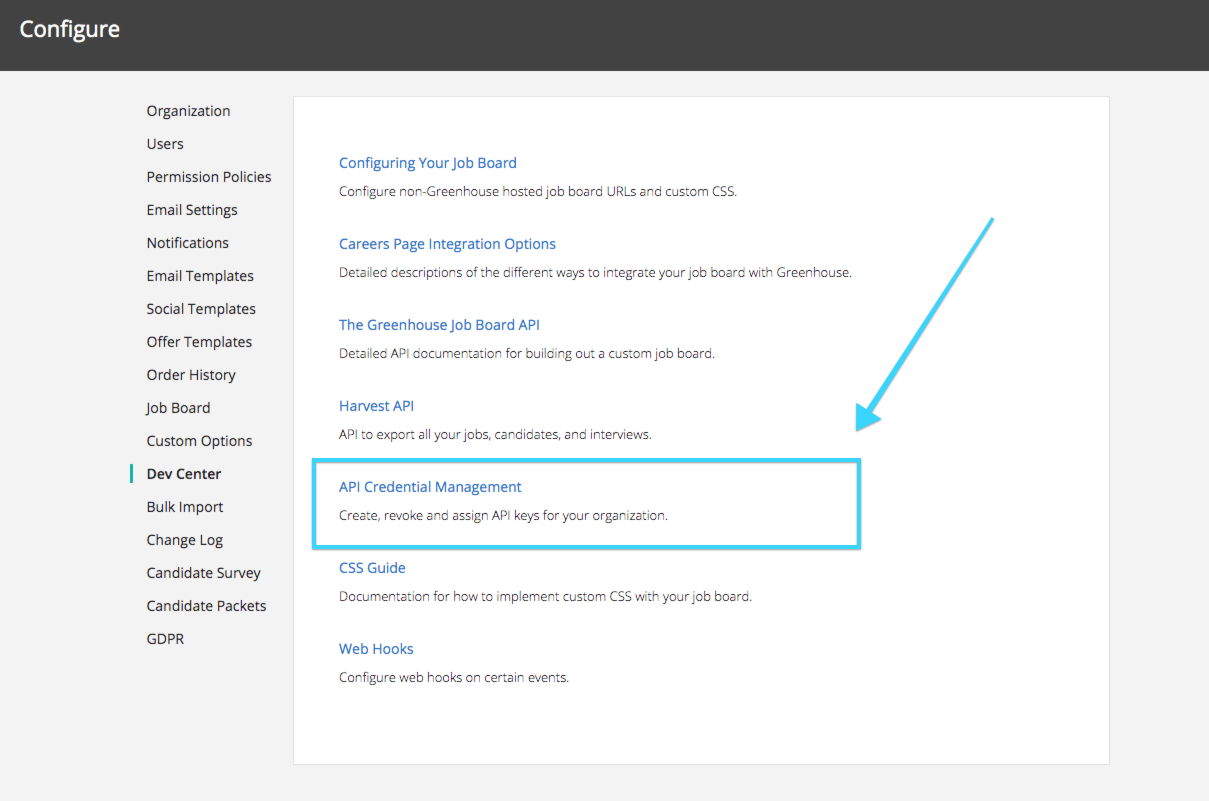Click text 'Configure web hooks on certain events'
The height and width of the screenshot is (801, 1209).
click(x=454, y=678)
